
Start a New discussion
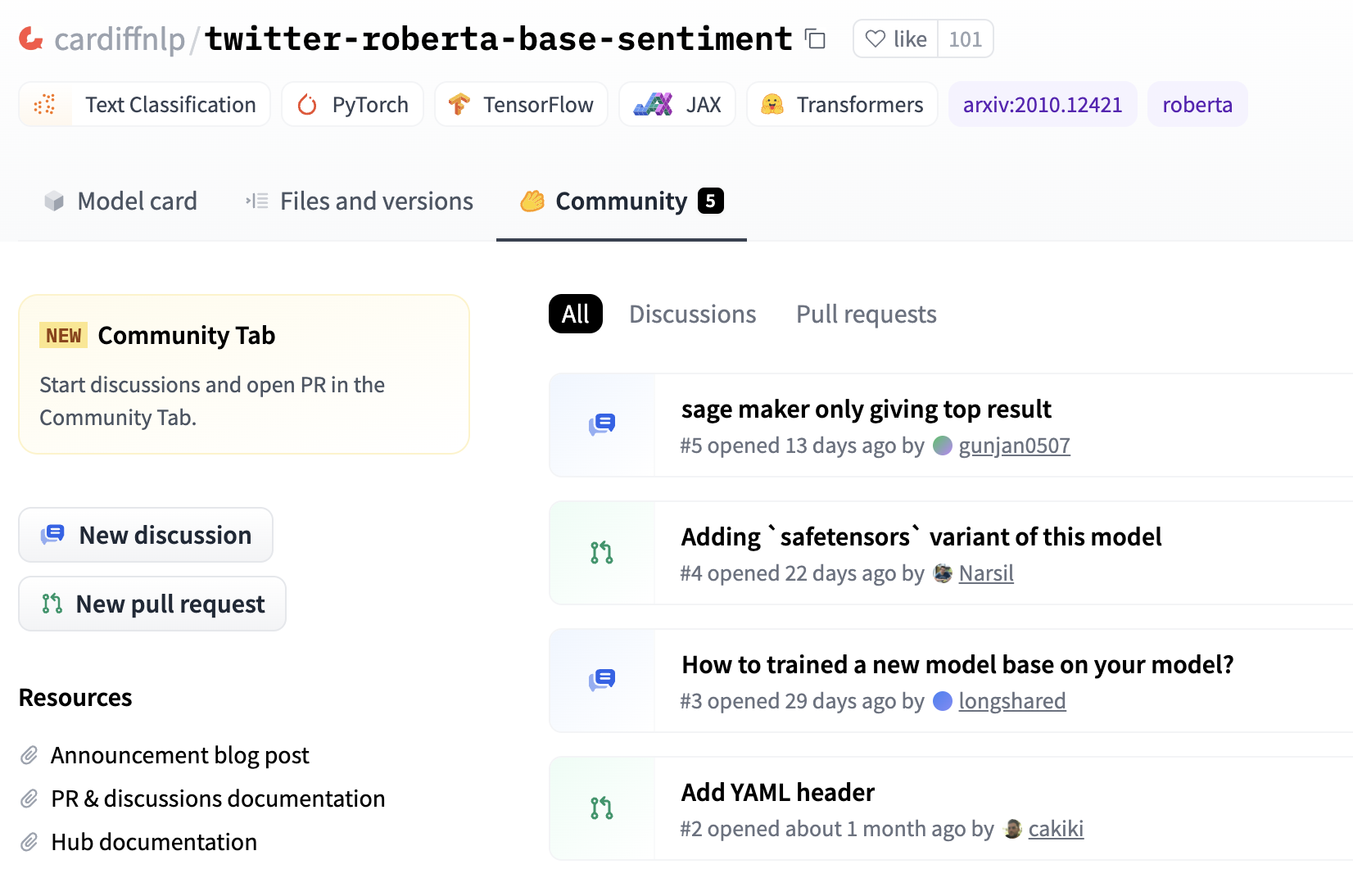146,535
